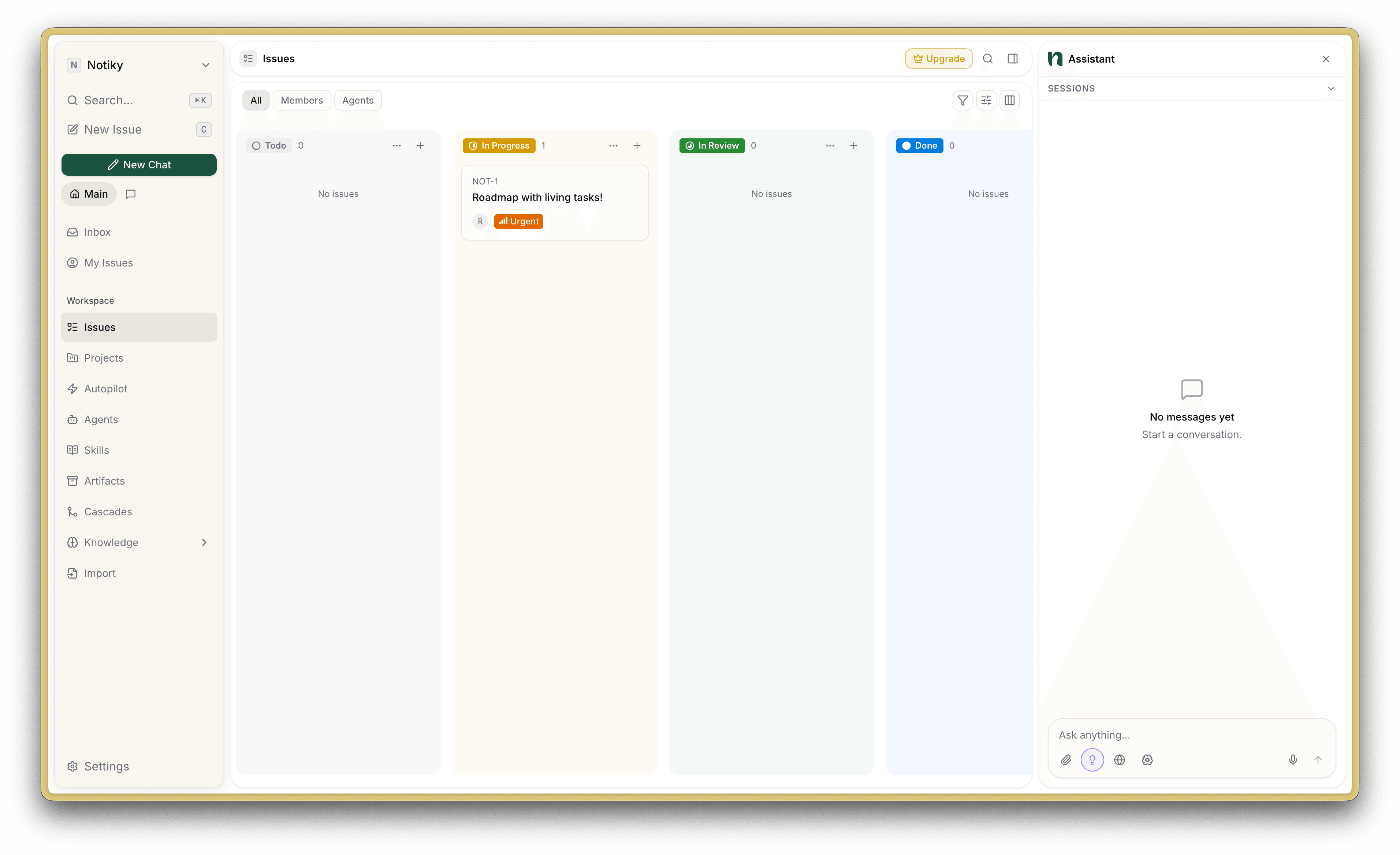Add an issue to the In Progress column
Image resolution: width=1400 pixels, height=855 pixels.
[x=637, y=146]
